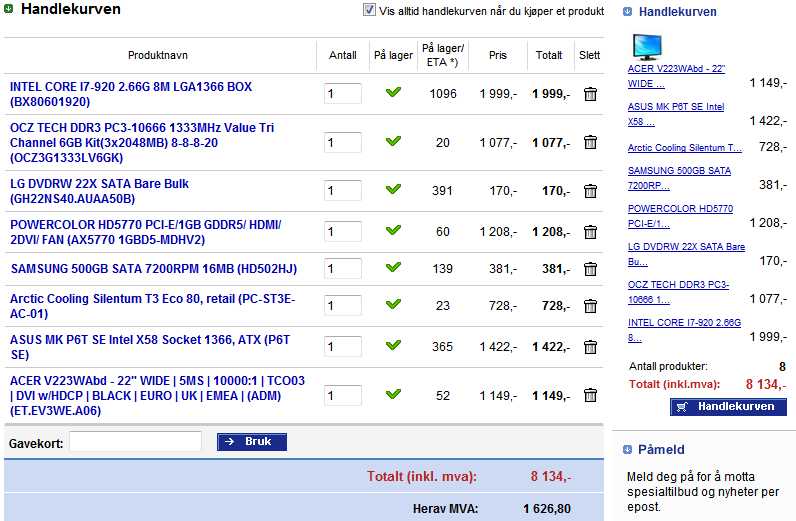Click green arrow icon beside main Handlekurven heading
The width and height of the screenshot is (796, 521).
click(9, 9)
